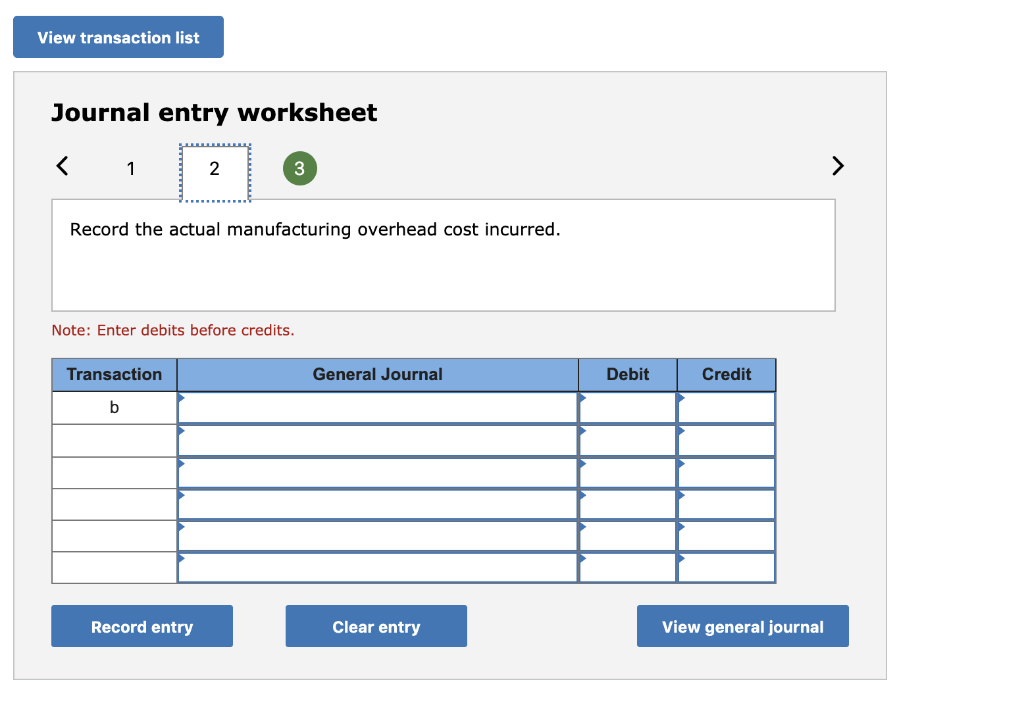Click Credit field in fifth row
1024x705 pixels.
coord(727,536)
